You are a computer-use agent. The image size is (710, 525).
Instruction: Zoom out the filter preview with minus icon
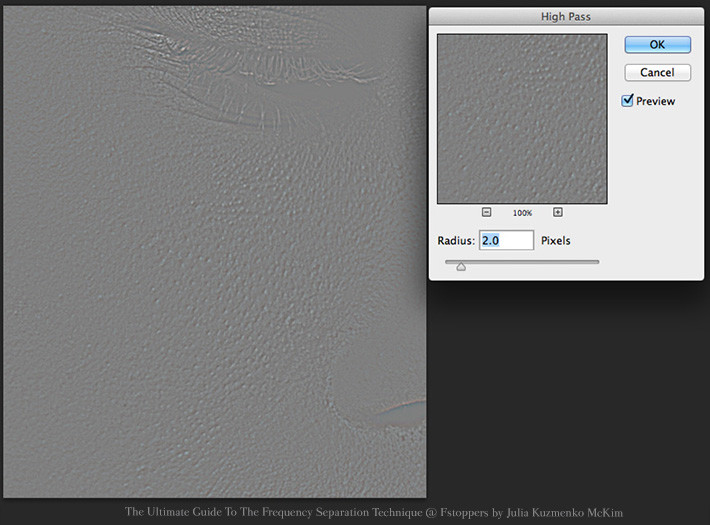coord(486,212)
